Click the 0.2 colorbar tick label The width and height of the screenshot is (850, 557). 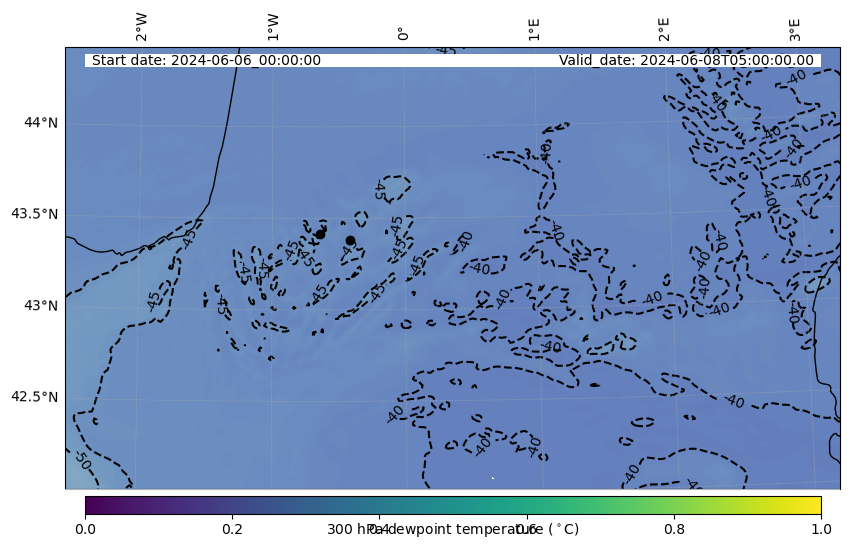click(232, 529)
